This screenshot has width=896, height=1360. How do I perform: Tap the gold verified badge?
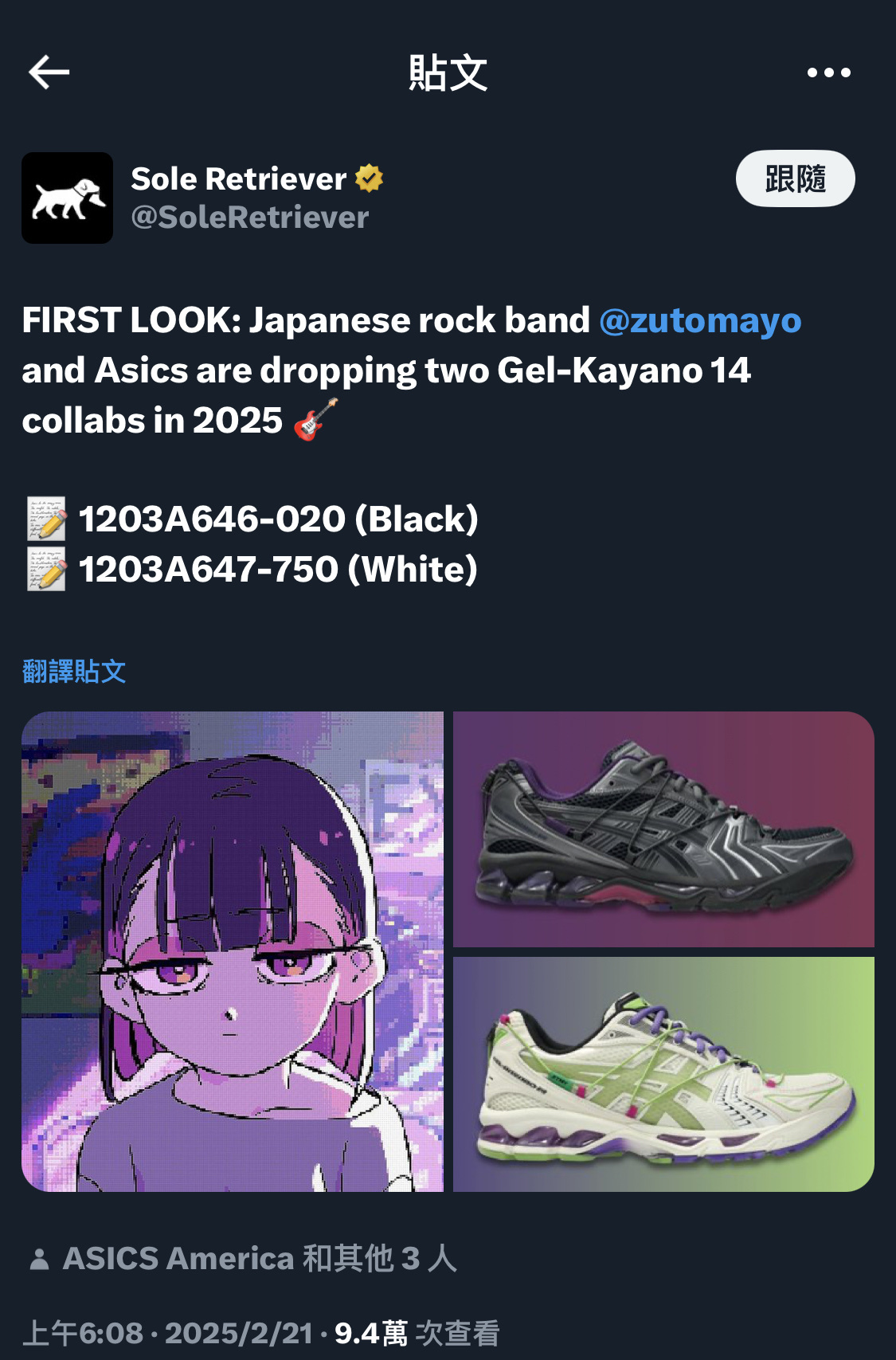point(369,178)
